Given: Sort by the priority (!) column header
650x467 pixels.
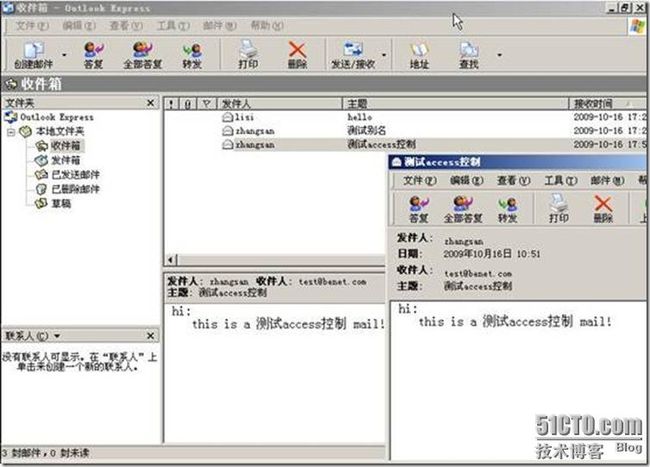Looking at the screenshot, I should coord(171,104).
